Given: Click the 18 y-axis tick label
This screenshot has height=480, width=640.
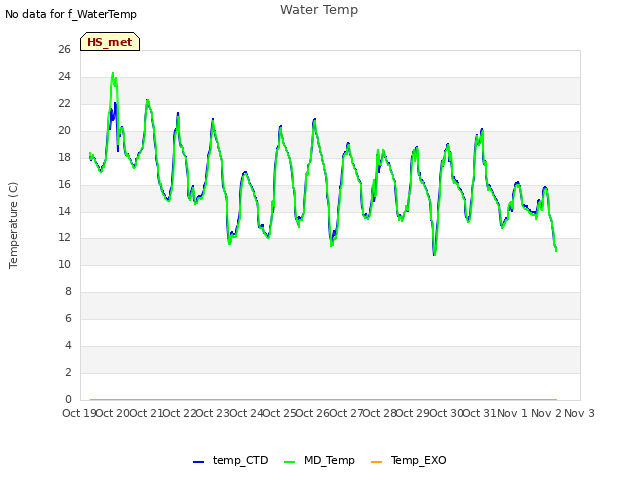Looking at the screenshot, I should click(x=64, y=157).
